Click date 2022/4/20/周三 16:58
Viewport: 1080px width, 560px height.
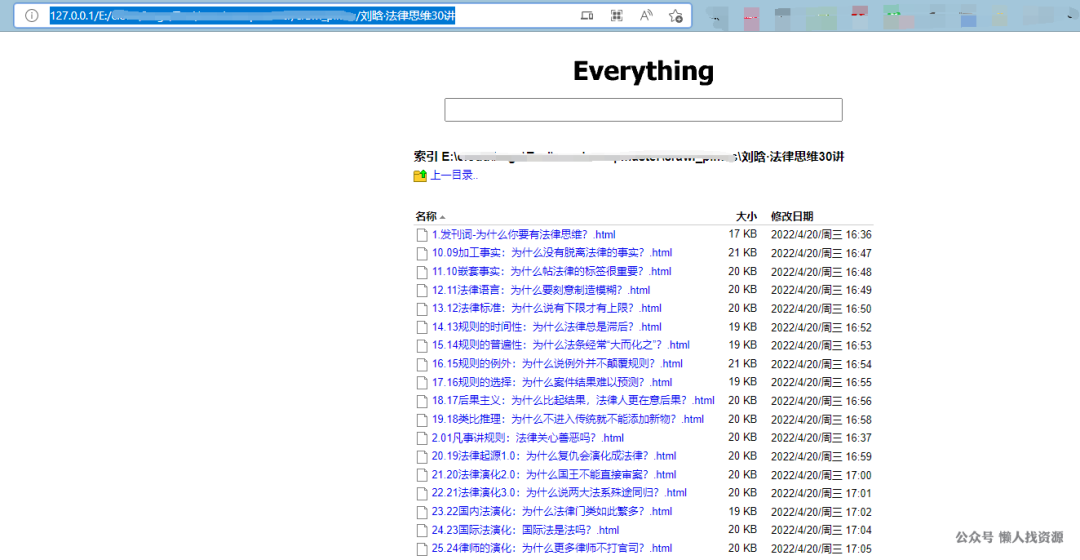(821, 419)
